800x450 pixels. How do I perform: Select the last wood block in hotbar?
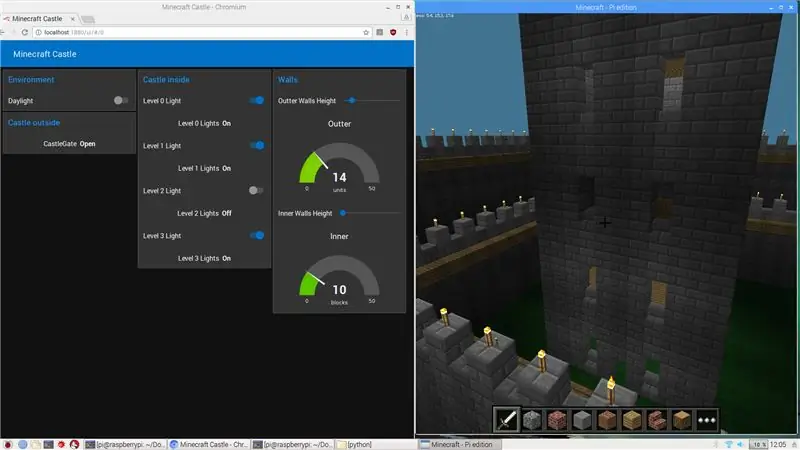682,420
